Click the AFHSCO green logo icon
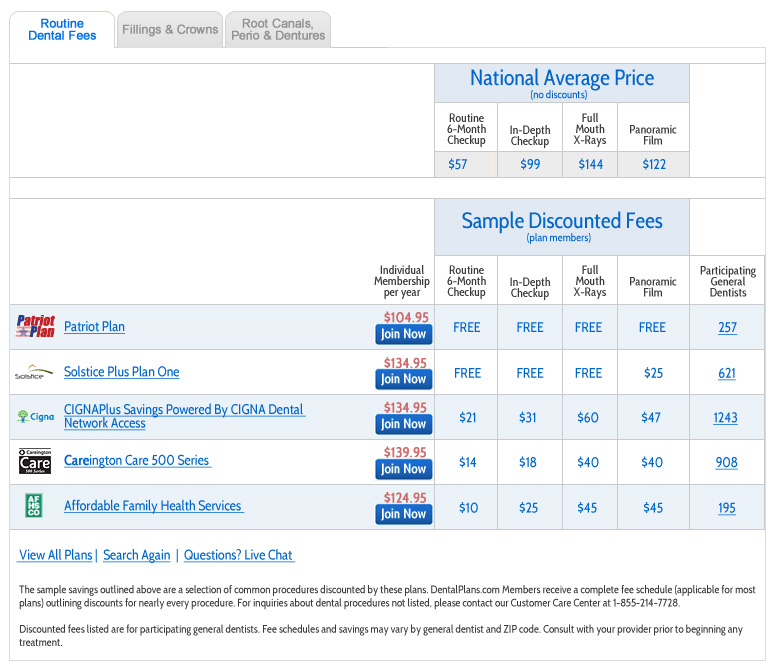The image size is (770, 671). point(34,505)
